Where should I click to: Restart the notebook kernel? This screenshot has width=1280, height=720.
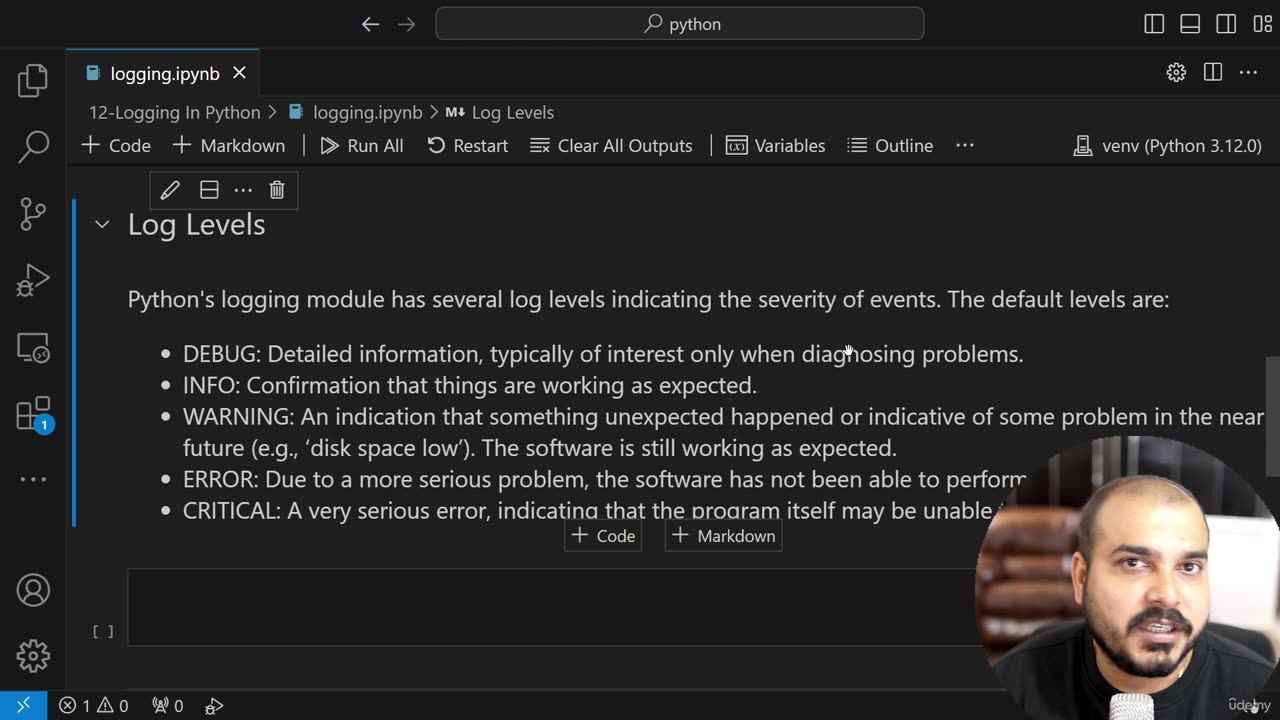tap(467, 145)
